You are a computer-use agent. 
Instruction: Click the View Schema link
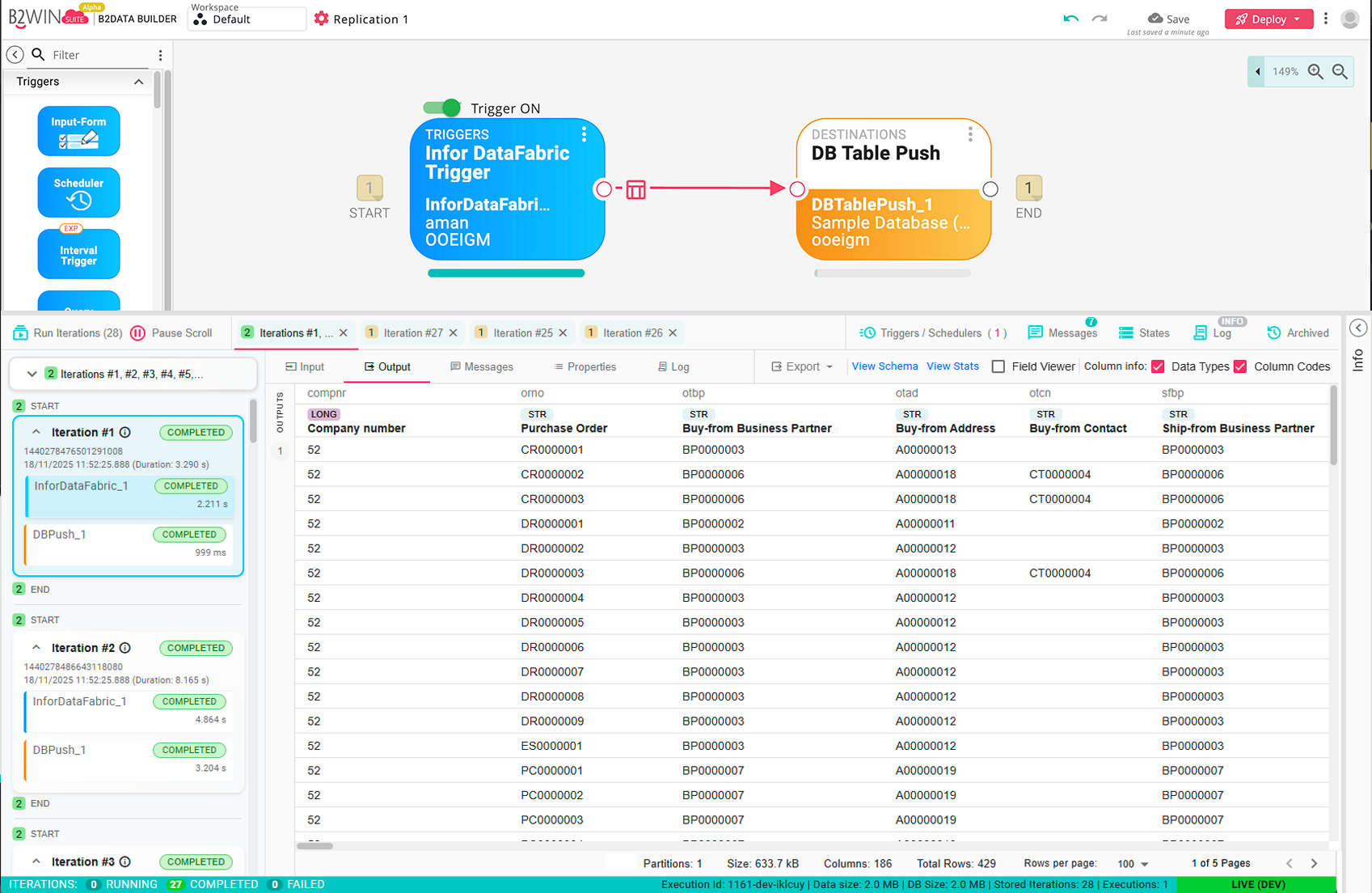pyautogui.click(x=884, y=366)
